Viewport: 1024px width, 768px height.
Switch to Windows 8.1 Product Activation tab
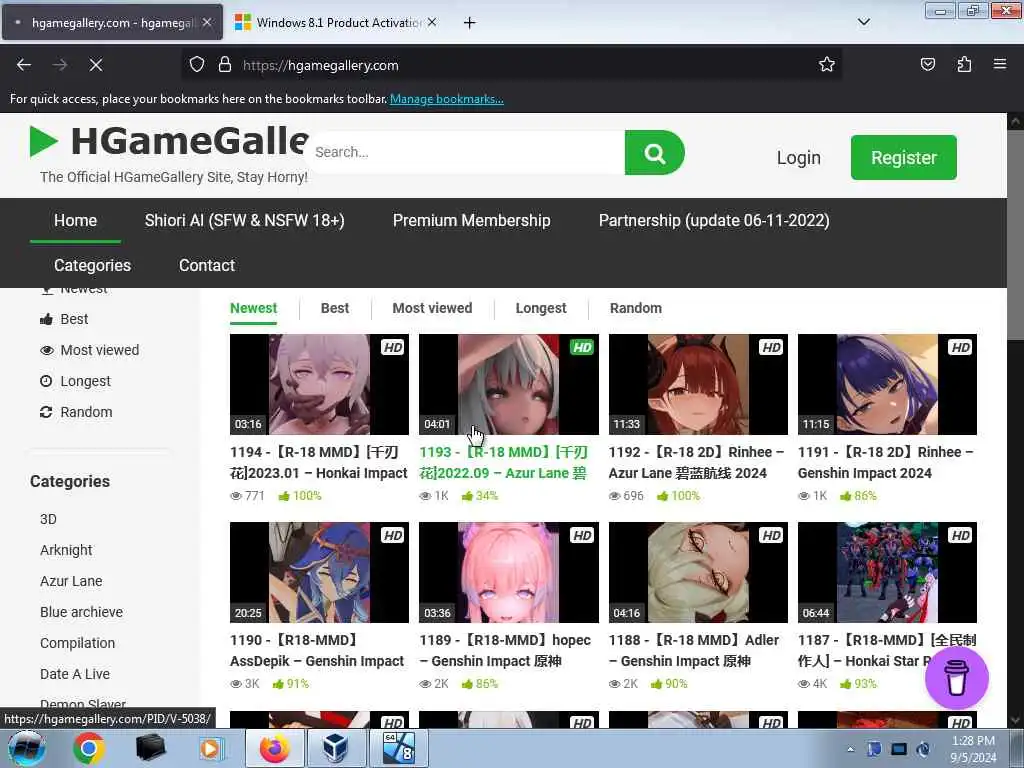pyautogui.click(x=336, y=22)
